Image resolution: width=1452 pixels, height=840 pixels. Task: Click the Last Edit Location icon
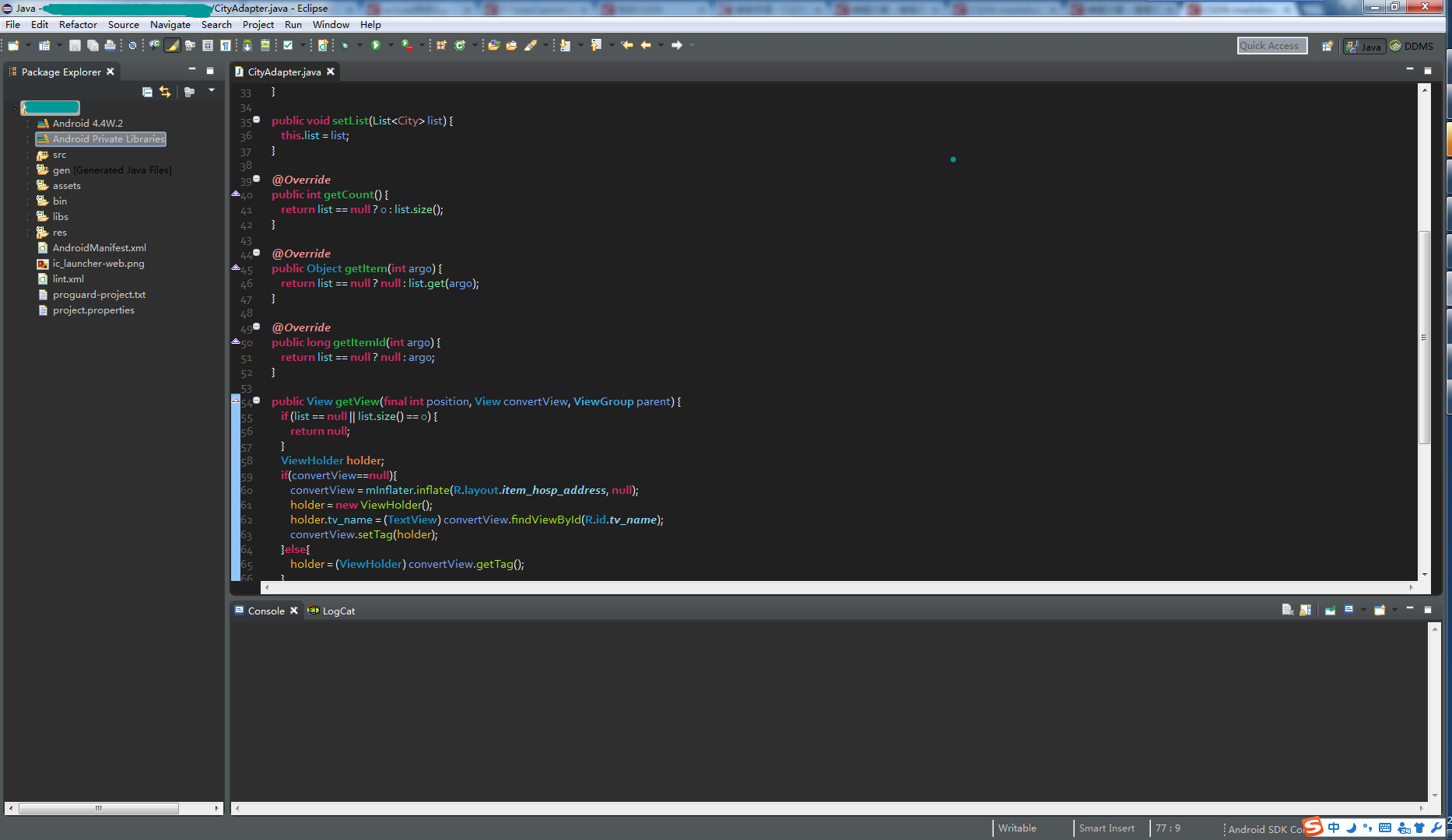627,45
